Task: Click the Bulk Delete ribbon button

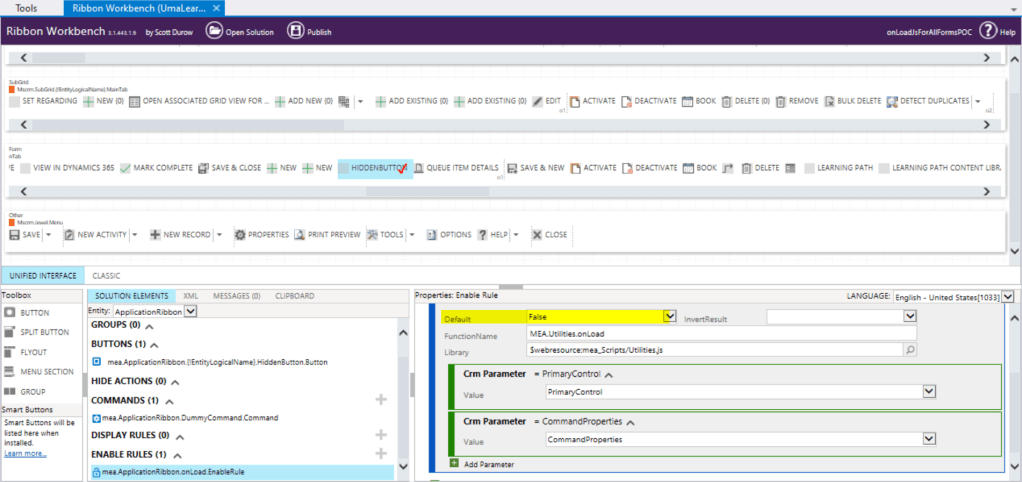Action: (x=828, y=101)
